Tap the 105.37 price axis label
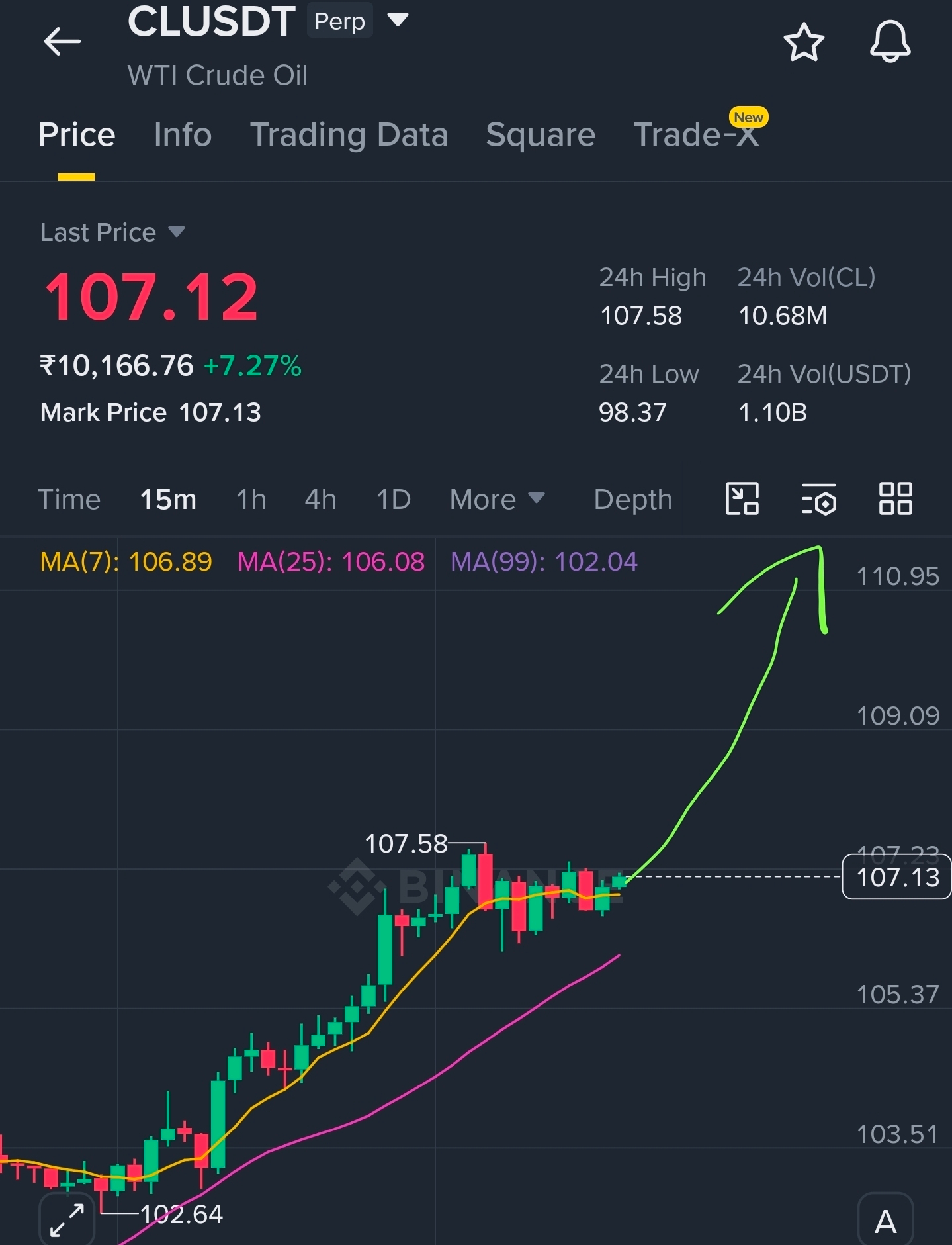The image size is (952, 1245). click(x=898, y=995)
